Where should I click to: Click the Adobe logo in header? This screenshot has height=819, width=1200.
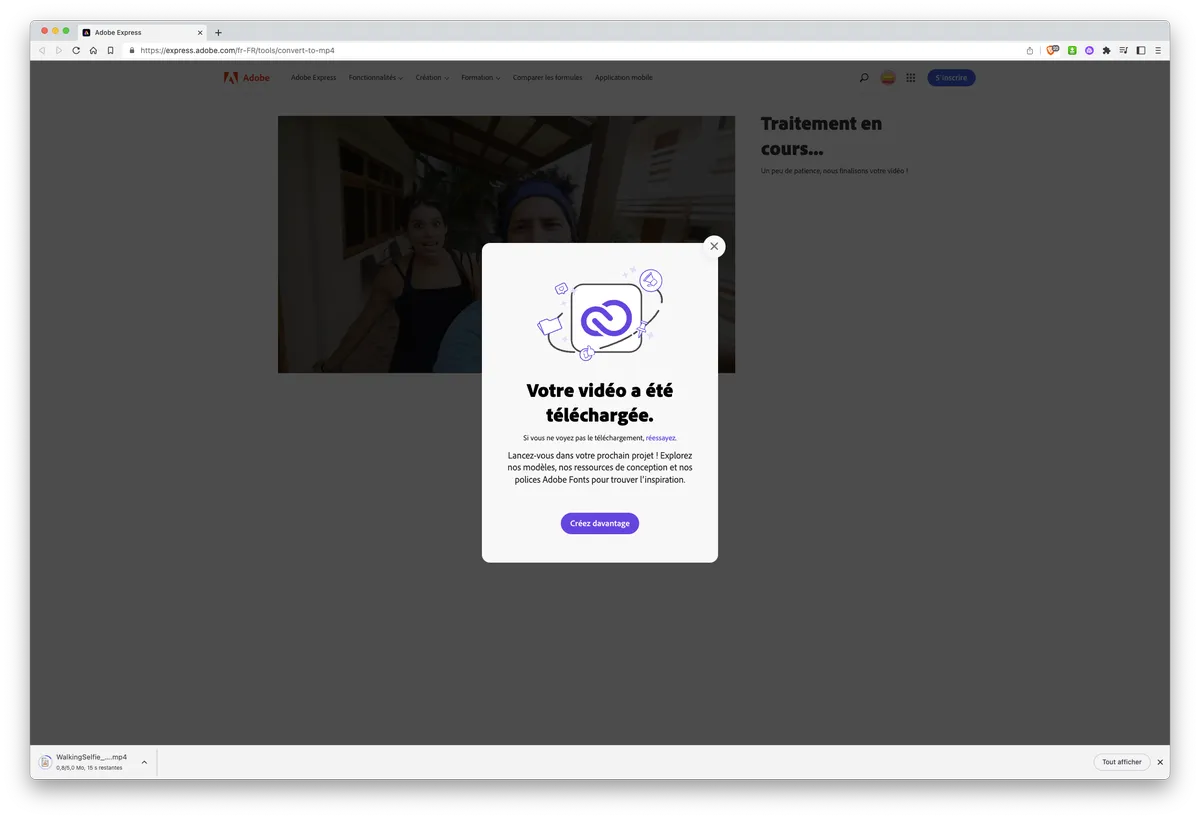[x=246, y=78]
